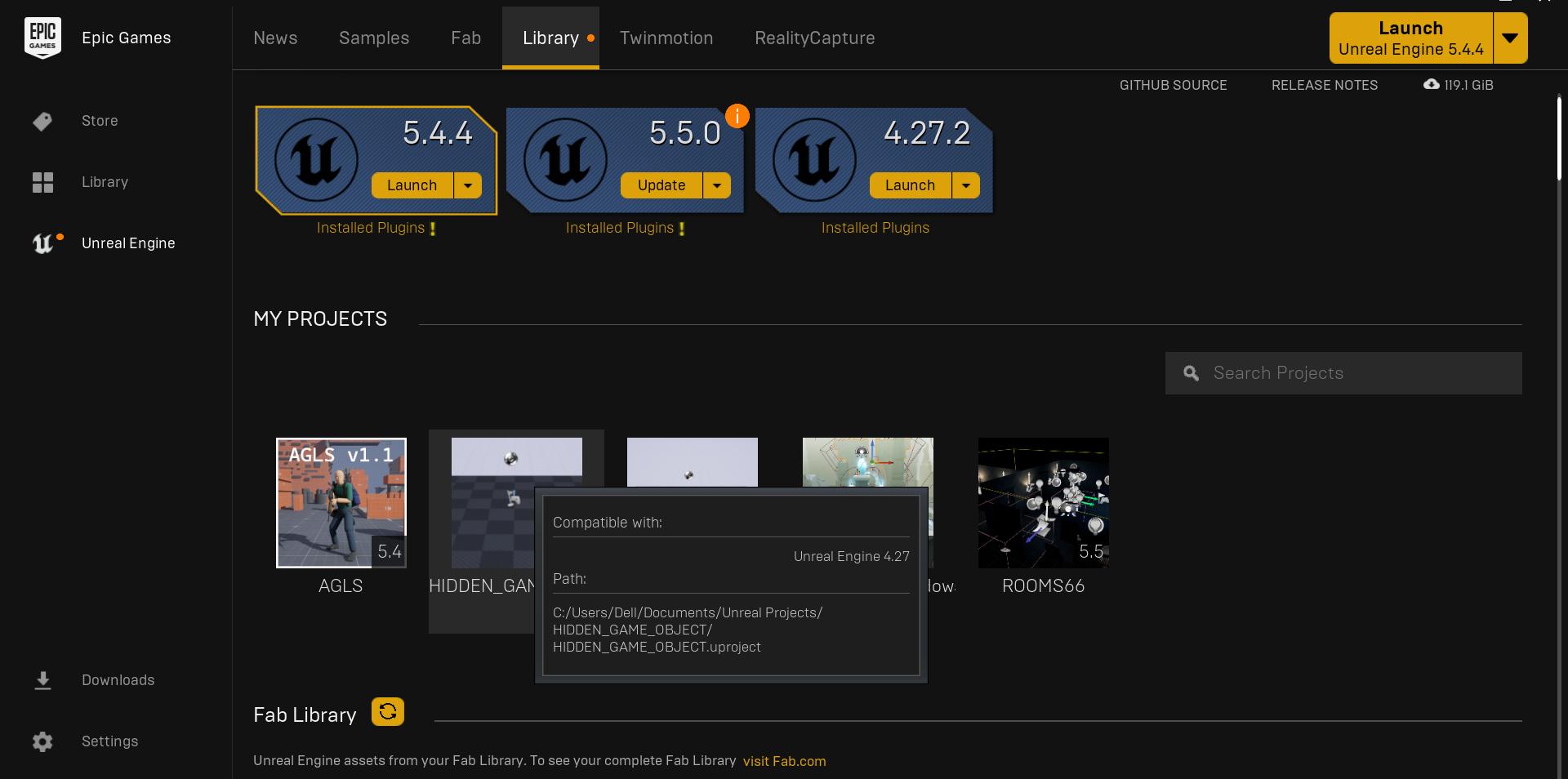Click the Fab Library heading
The width and height of the screenshot is (1568, 779).
(x=305, y=715)
